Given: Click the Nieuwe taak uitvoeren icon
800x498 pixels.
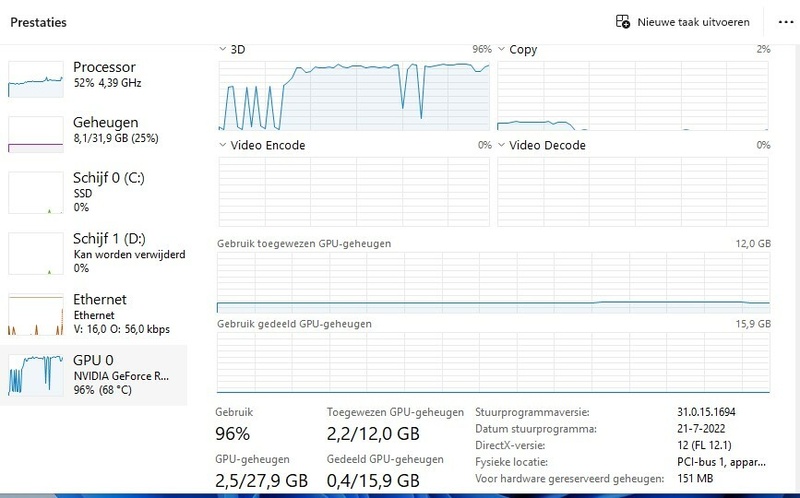Looking at the screenshot, I should tap(622, 21).
